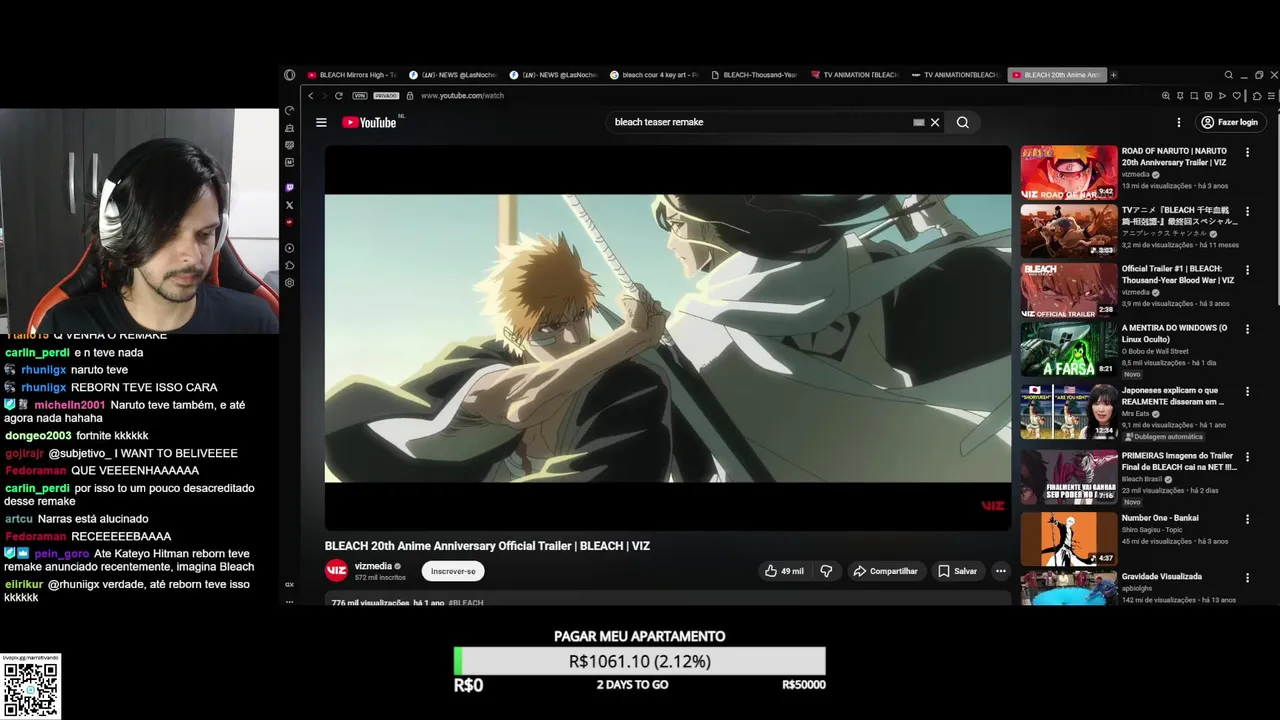
Task: Like the video with thumbs-up 49 mil
Action: (x=785, y=571)
